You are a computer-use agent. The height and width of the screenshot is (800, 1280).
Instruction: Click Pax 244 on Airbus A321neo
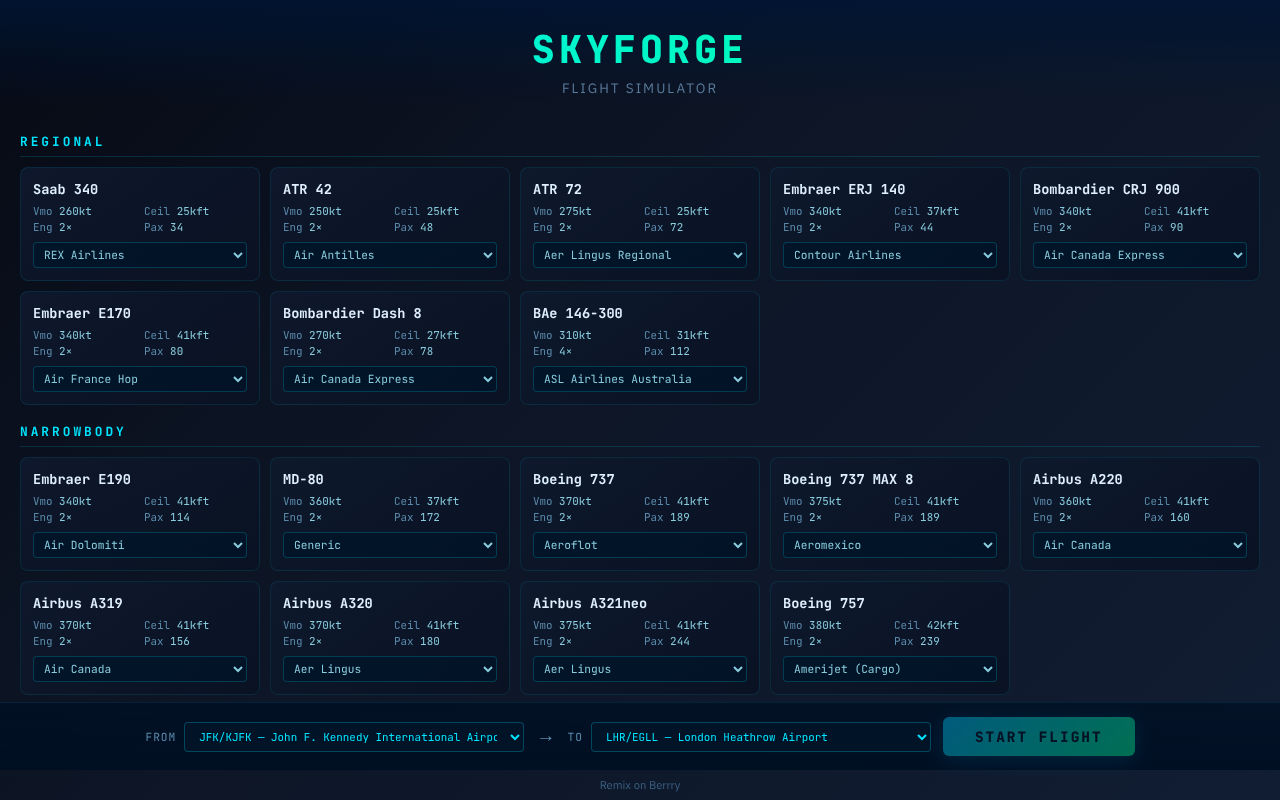(667, 641)
